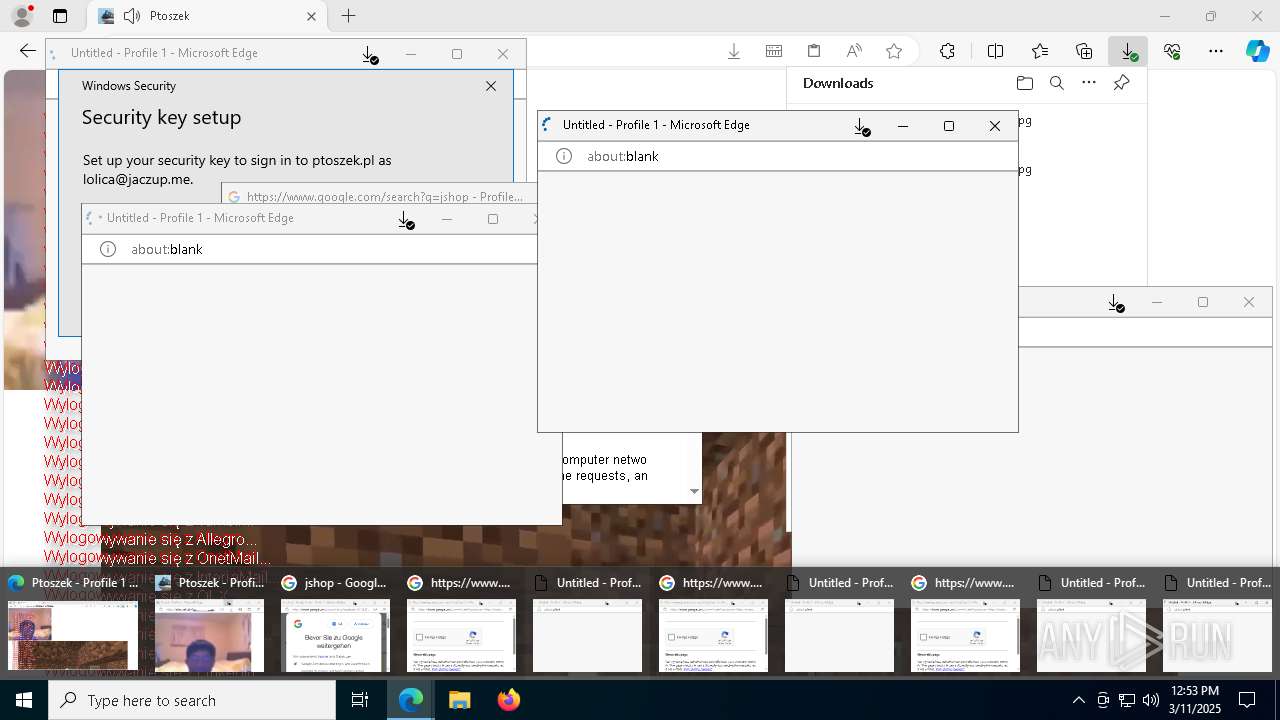
Task: Click the address bar download arrow icon
Action: (734, 51)
